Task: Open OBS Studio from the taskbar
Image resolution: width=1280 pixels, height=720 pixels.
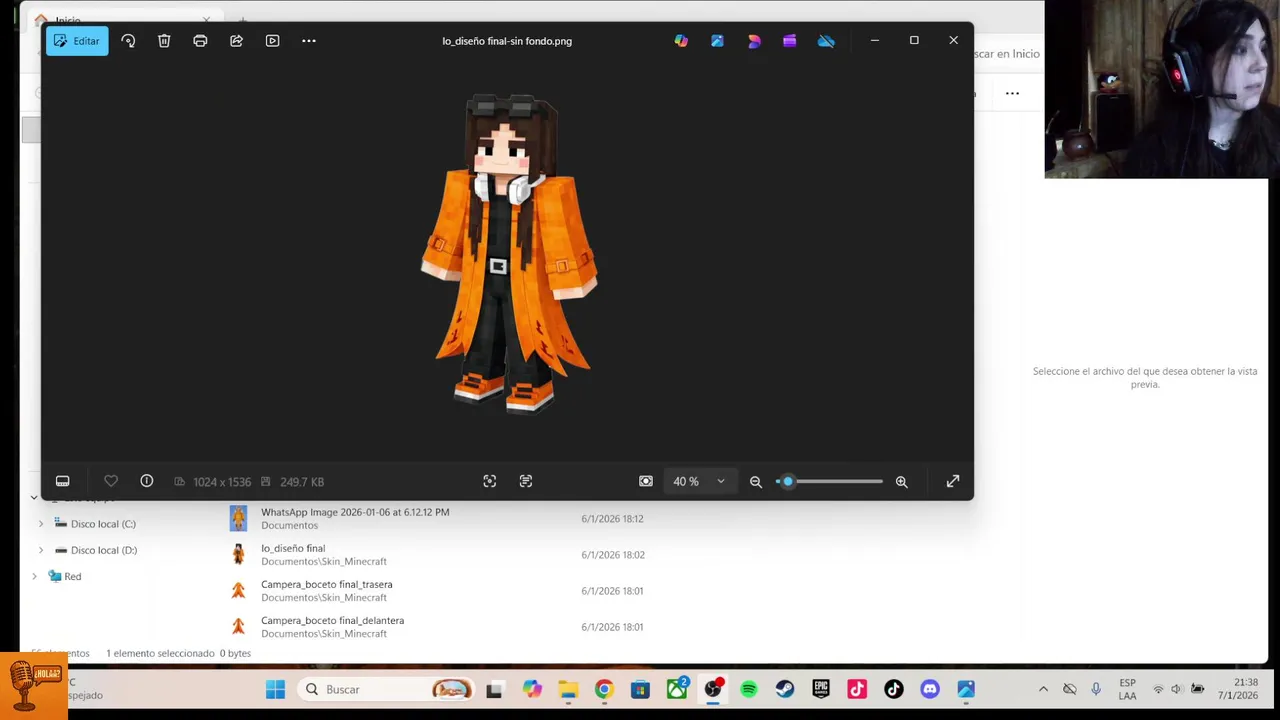Action: (713, 689)
